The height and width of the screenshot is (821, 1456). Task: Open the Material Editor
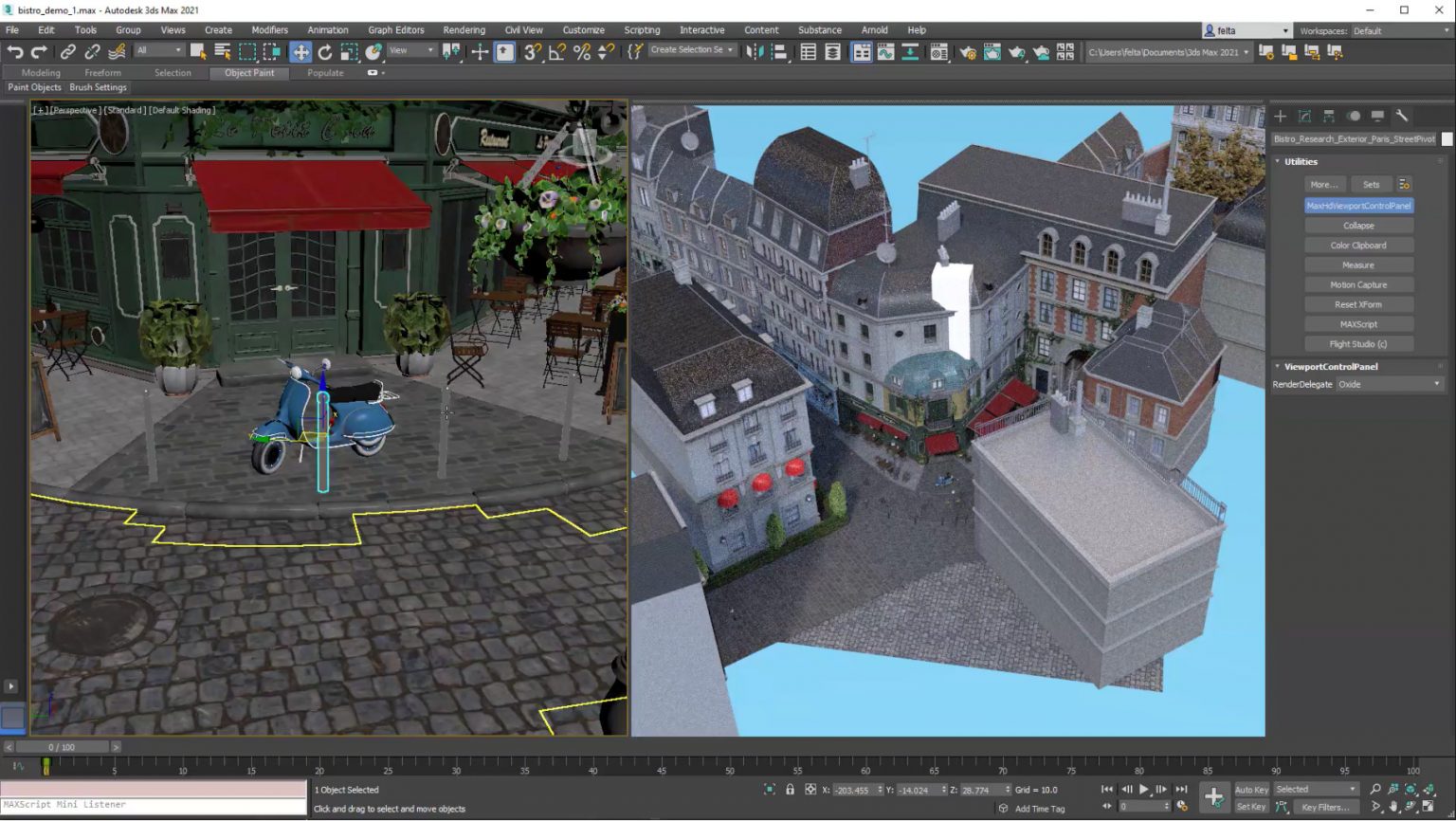[x=938, y=52]
